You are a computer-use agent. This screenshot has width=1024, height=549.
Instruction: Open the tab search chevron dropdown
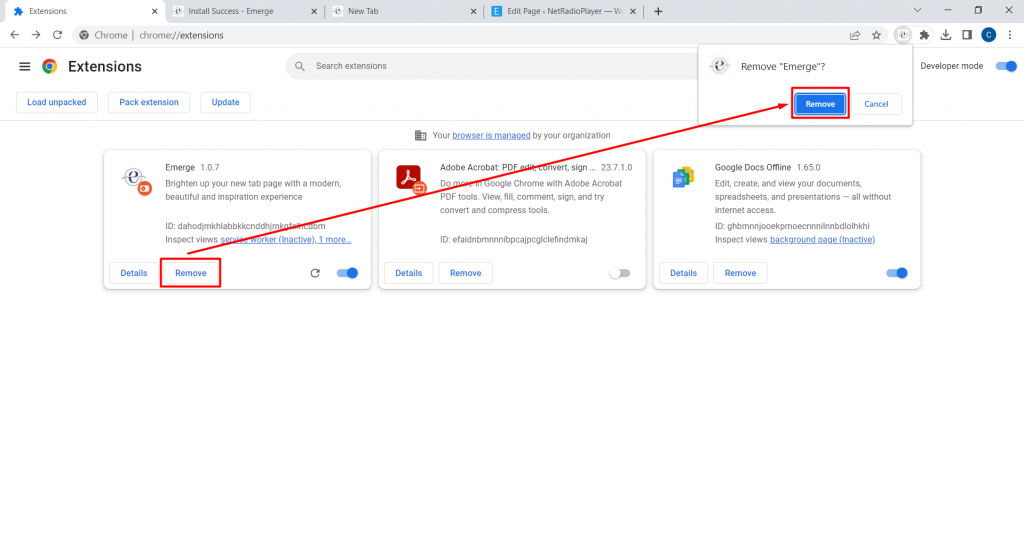coord(918,10)
